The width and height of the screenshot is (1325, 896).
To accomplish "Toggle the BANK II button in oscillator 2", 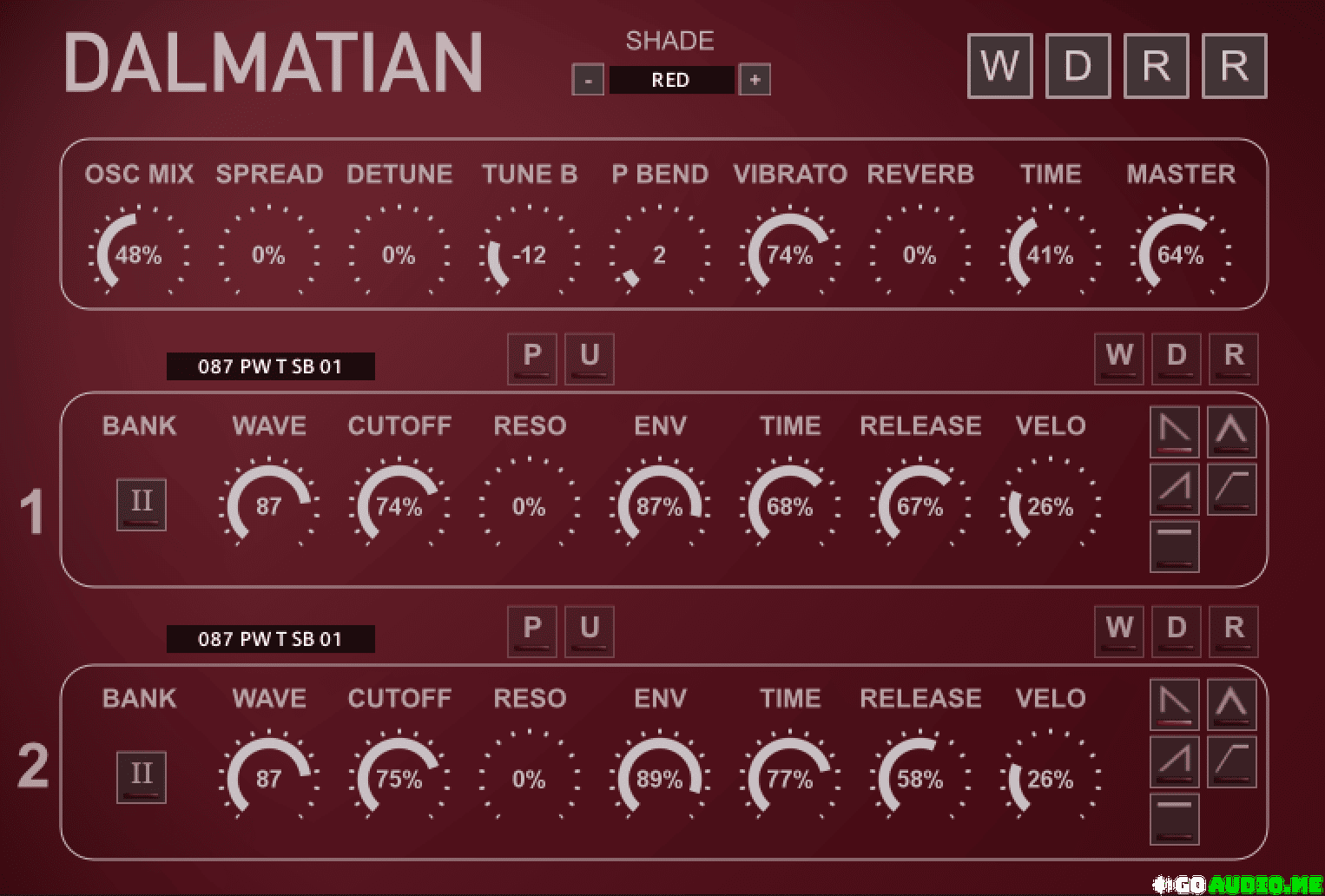I will click(x=142, y=776).
